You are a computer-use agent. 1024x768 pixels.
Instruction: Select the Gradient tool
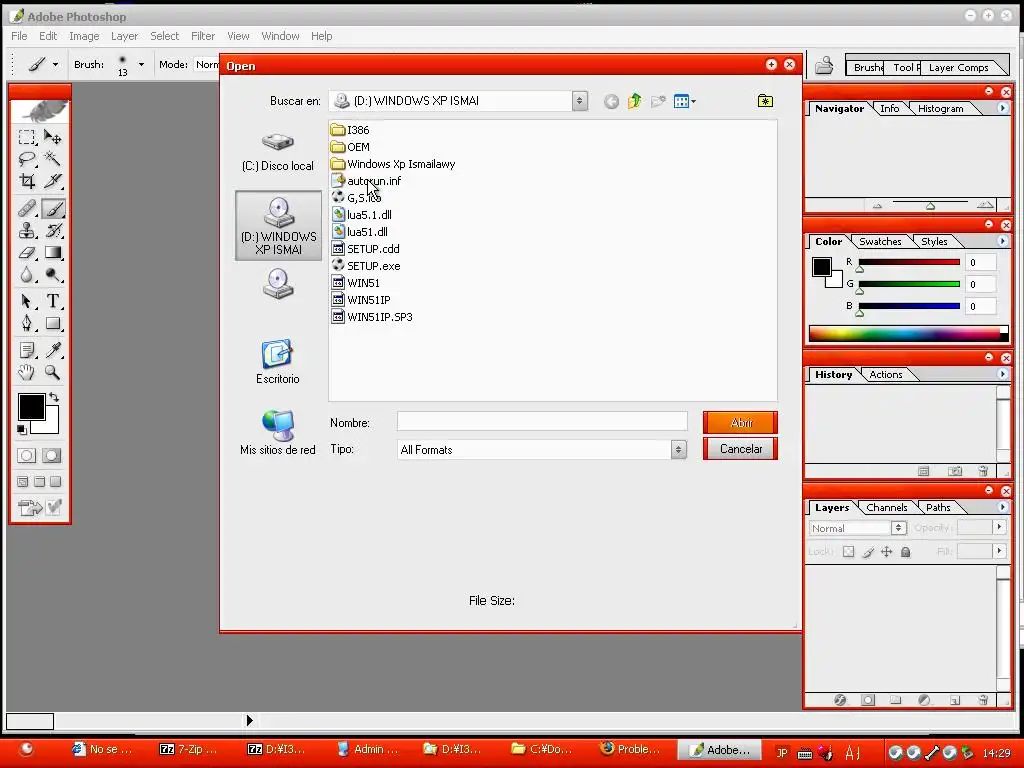(x=53, y=253)
